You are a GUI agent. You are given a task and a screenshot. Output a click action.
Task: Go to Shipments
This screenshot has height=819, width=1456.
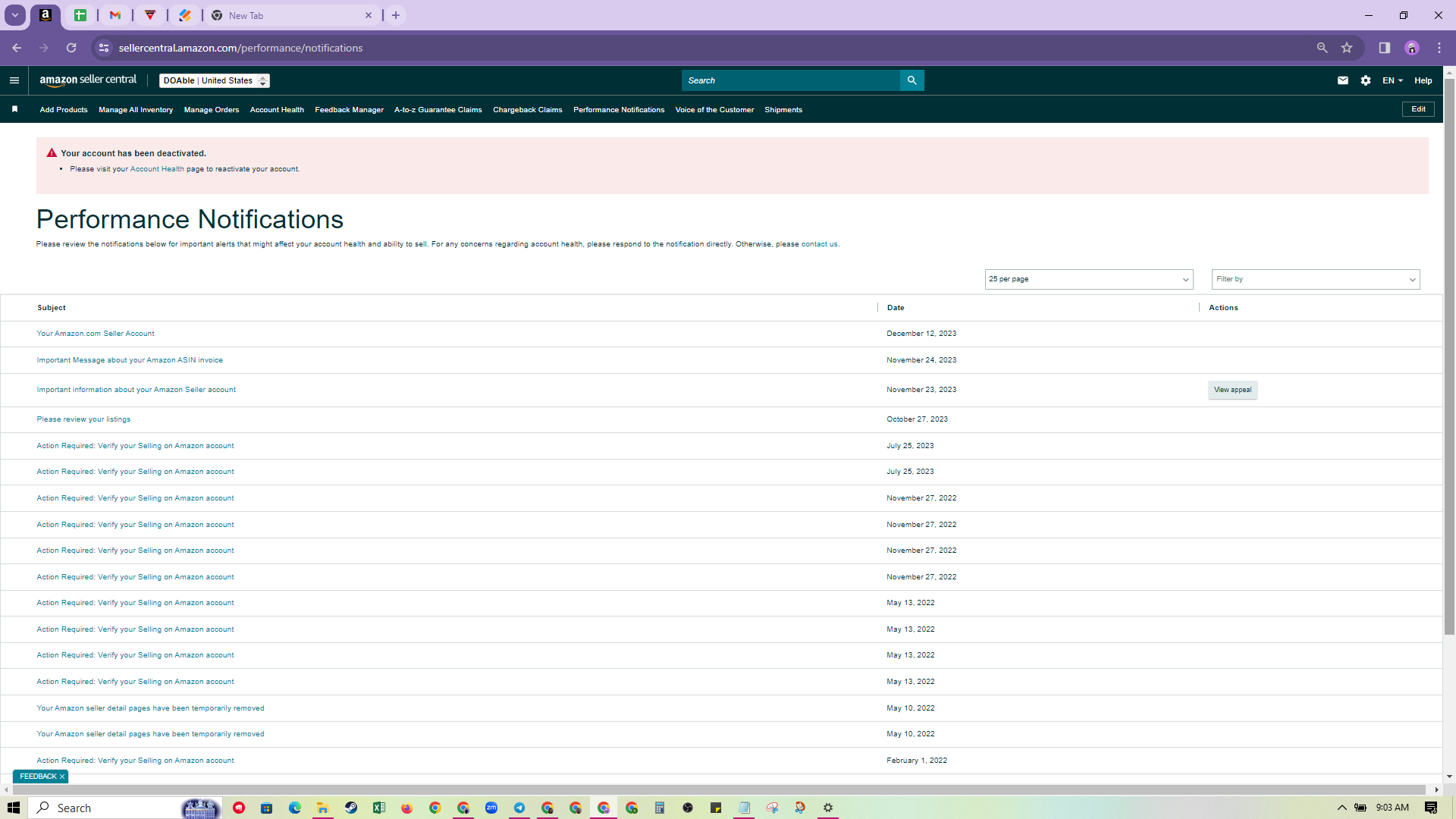[x=783, y=110]
